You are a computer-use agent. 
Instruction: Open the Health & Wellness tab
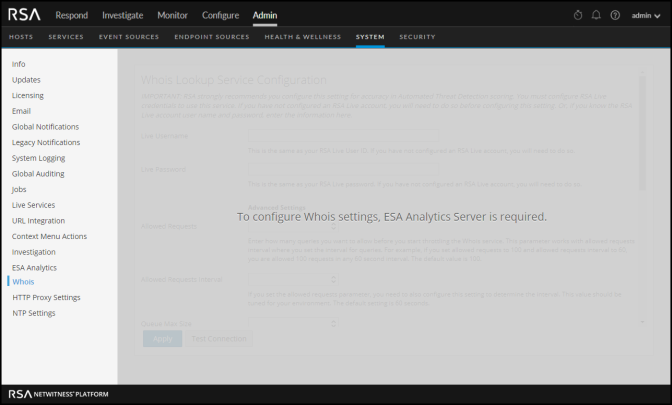pyautogui.click(x=302, y=37)
